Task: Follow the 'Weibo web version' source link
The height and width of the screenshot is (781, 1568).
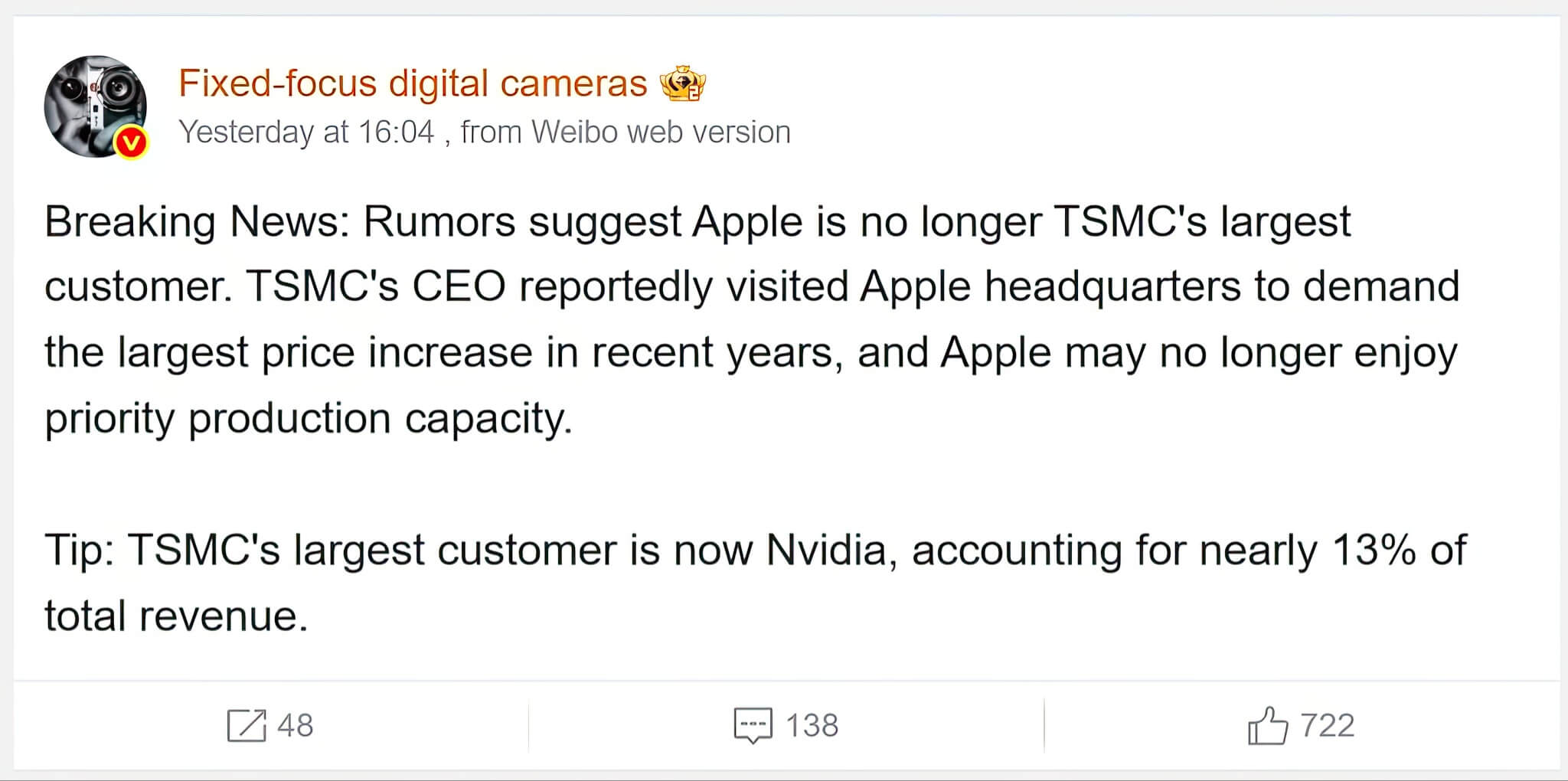Action: [x=661, y=132]
